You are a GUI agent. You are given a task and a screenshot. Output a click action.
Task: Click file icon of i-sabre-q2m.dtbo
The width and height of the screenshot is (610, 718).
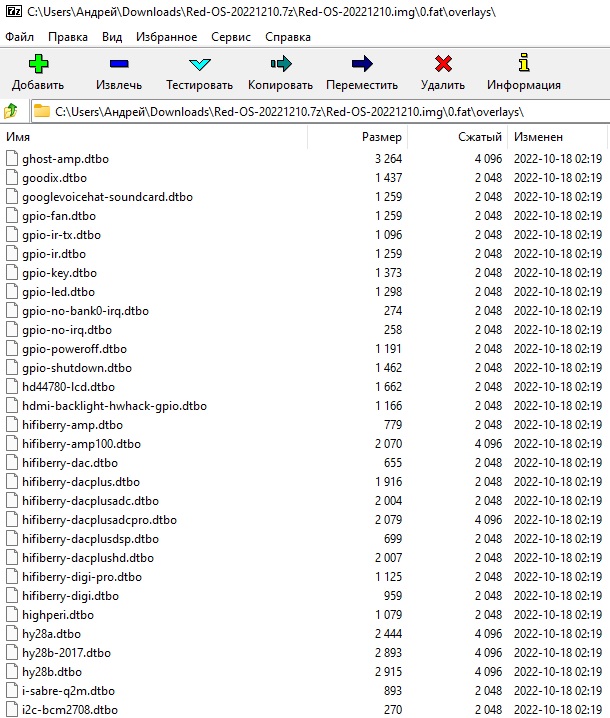(12, 691)
